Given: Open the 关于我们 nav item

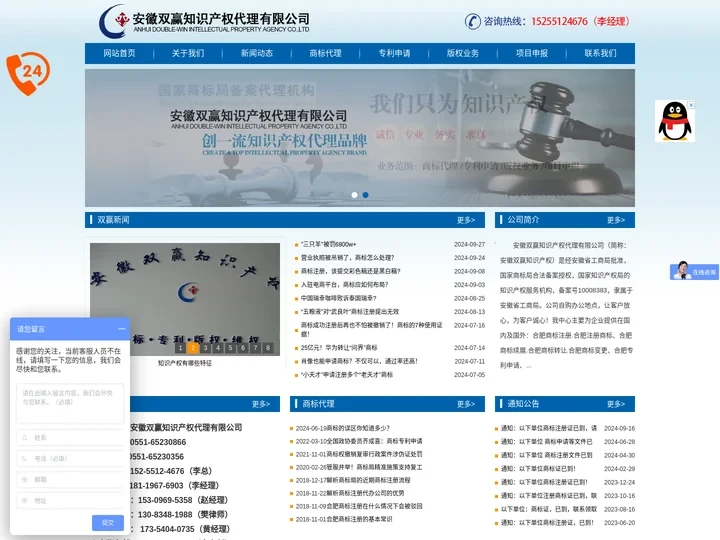Looking at the screenshot, I should tap(188, 53).
